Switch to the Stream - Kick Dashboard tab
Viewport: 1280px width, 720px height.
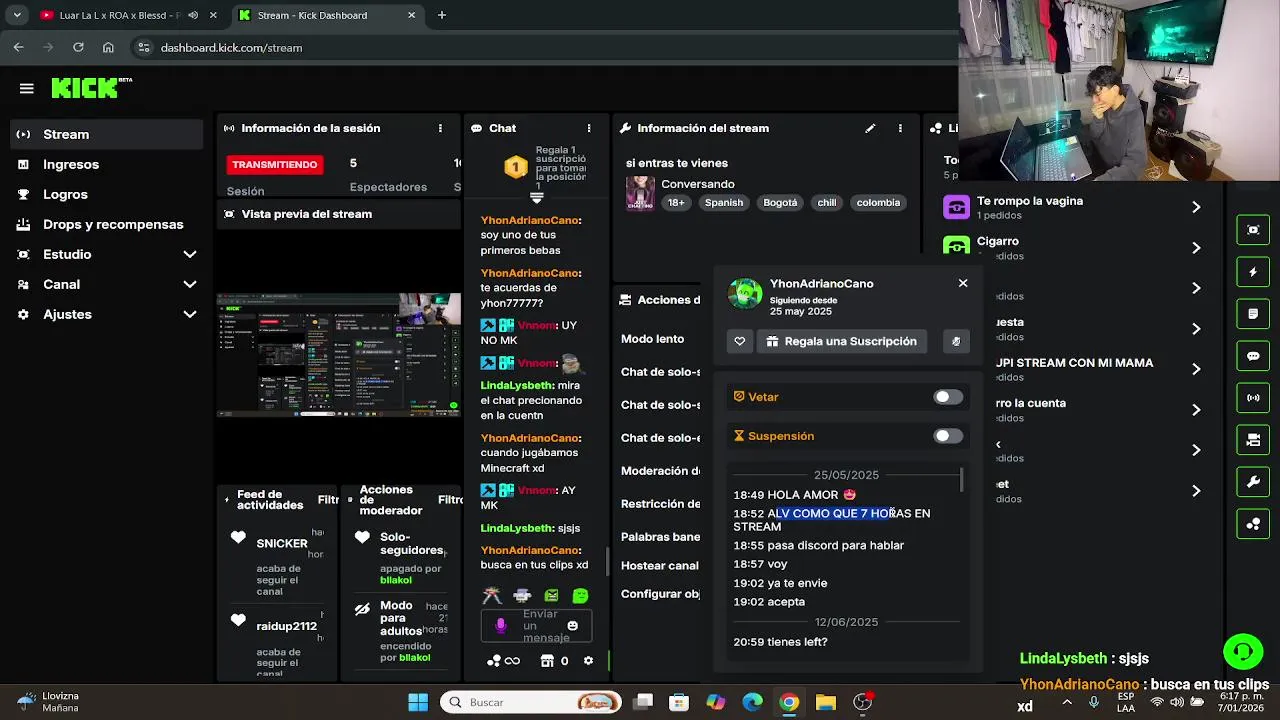[330, 15]
